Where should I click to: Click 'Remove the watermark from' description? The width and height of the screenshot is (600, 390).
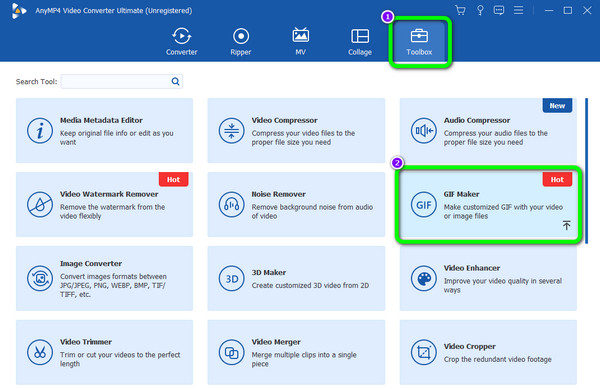112,211
